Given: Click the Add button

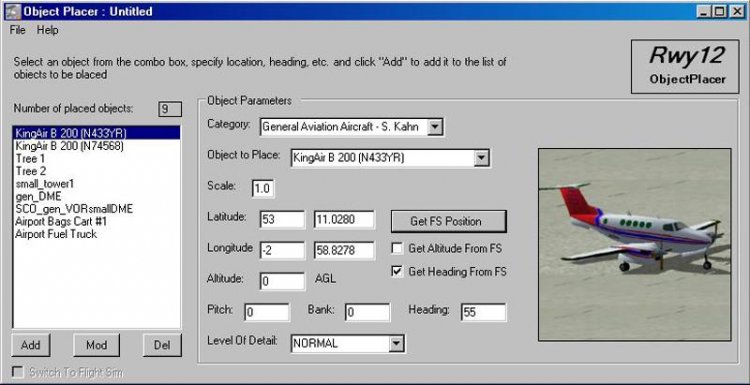Looking at the screenshot, I should [x=31, y=345].
